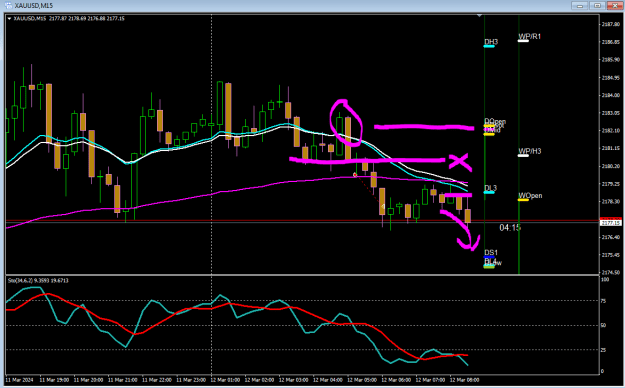The width and height of the screenshot is (625, 388).
Task: Click the 75 level on the stochastic scale
Action: tap(603, 301)
